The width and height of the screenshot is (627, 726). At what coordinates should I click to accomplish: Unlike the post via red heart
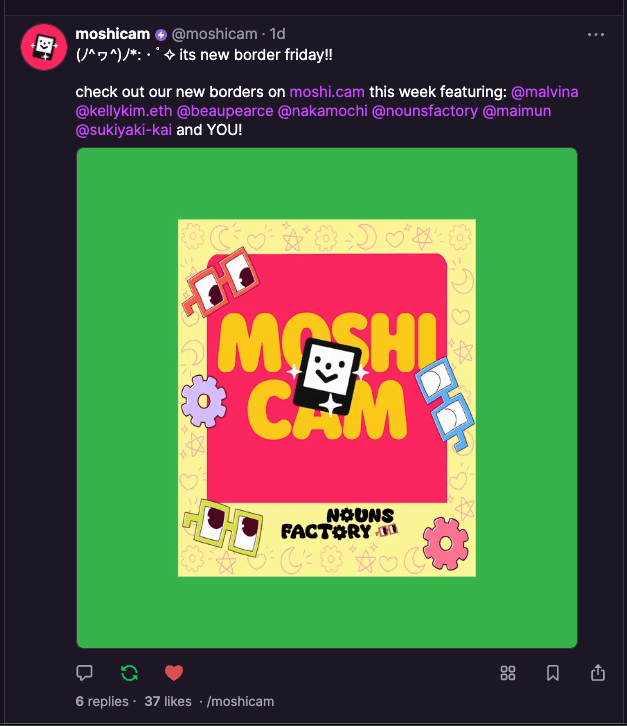(174, 673)
